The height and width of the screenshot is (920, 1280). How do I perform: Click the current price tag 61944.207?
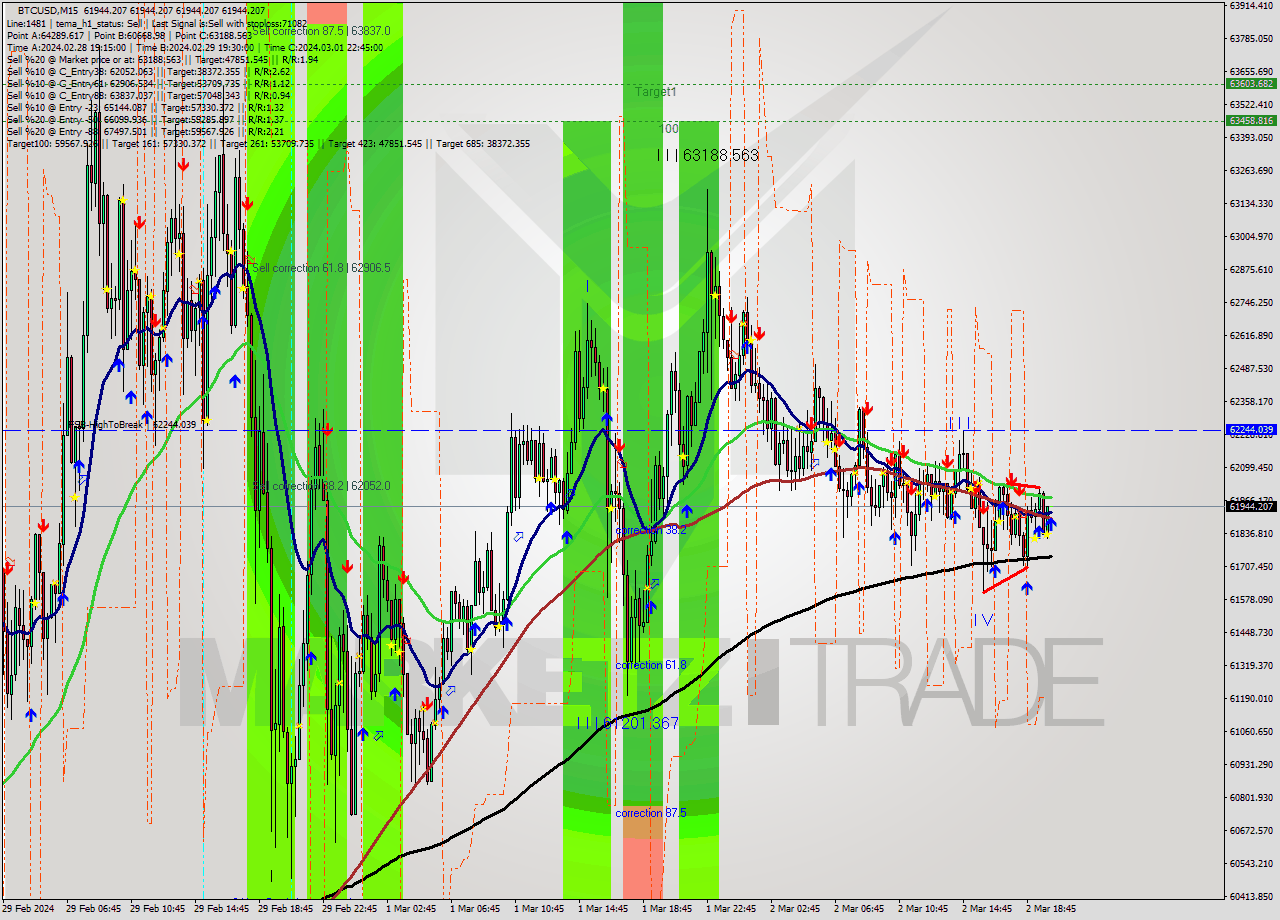(x=1250, y=507)
